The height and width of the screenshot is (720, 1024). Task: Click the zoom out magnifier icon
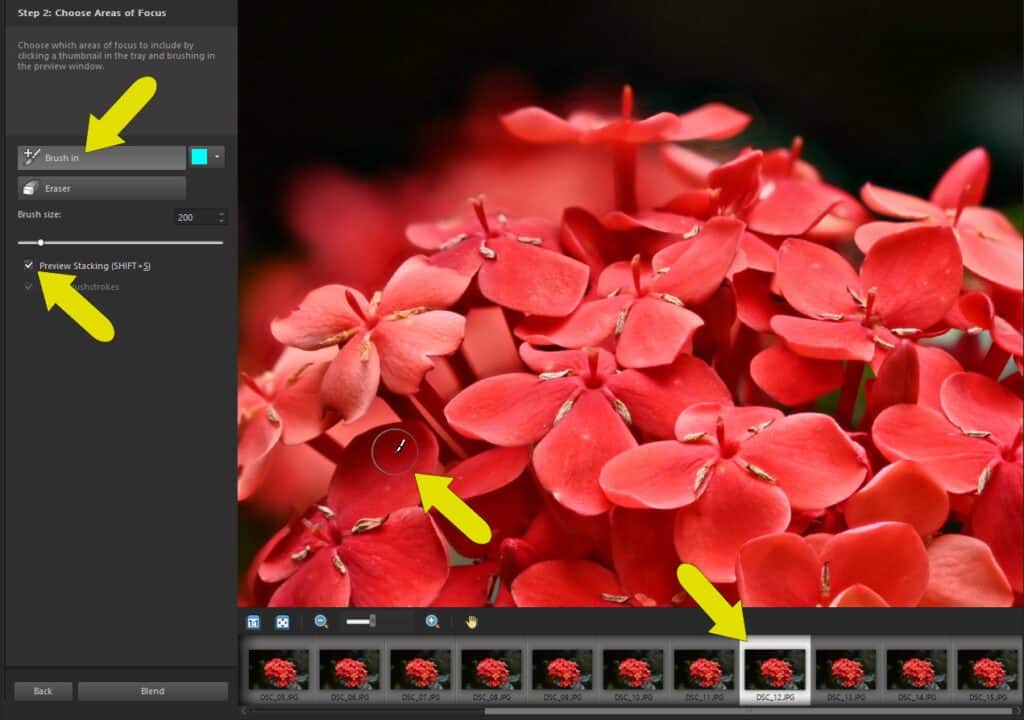click(x=321, y=622)
